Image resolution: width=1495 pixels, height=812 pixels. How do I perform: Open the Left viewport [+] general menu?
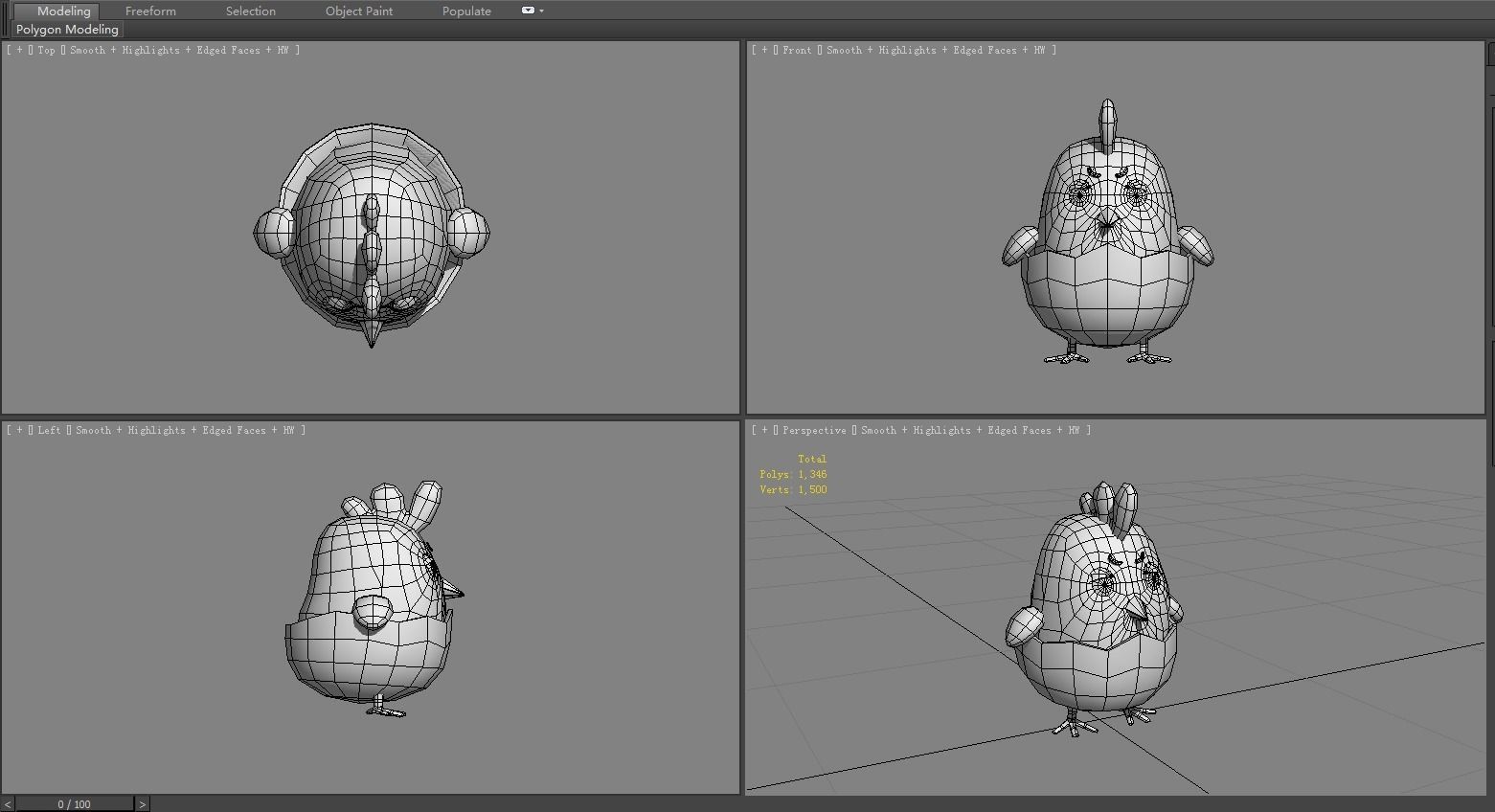(20, 430)
